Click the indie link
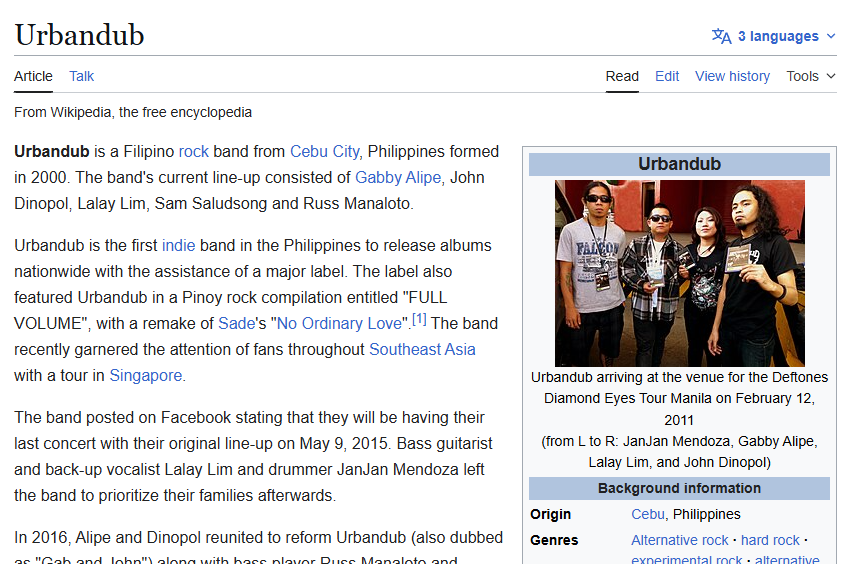Image resolution: width=844 pixels, height=564 pixels. click(179, 245)
